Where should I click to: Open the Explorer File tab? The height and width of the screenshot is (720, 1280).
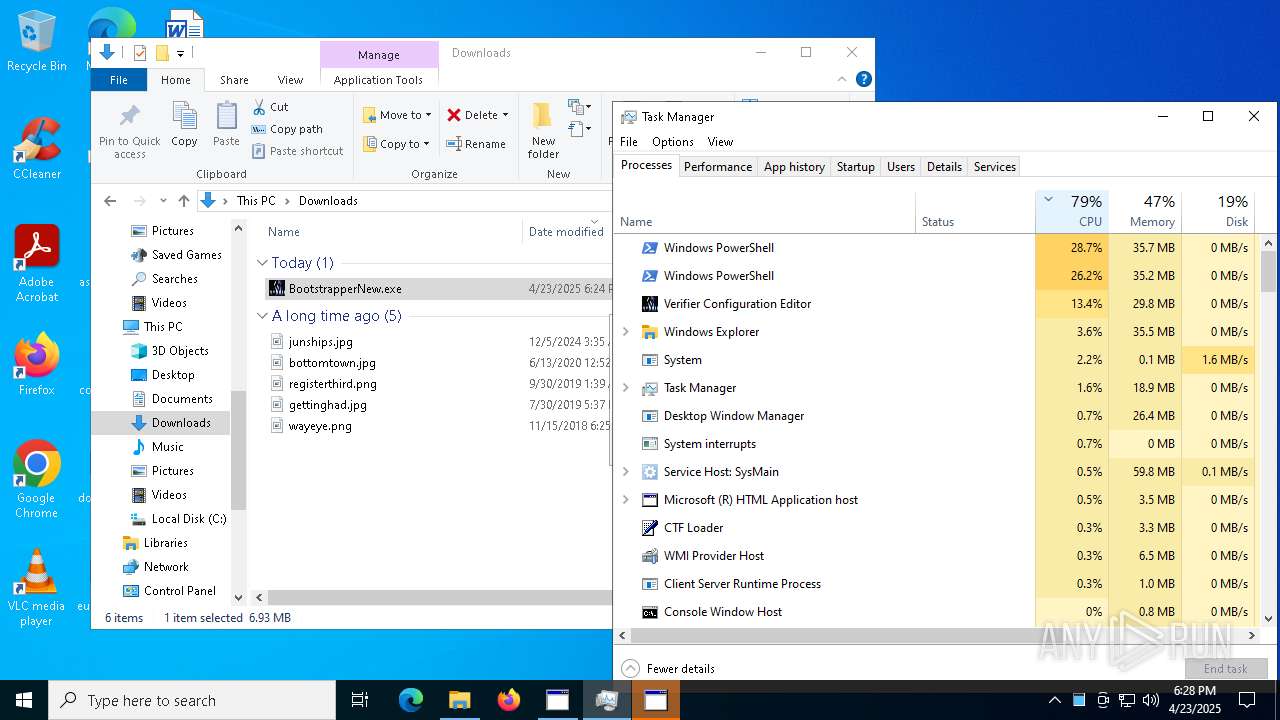point(119,80)
